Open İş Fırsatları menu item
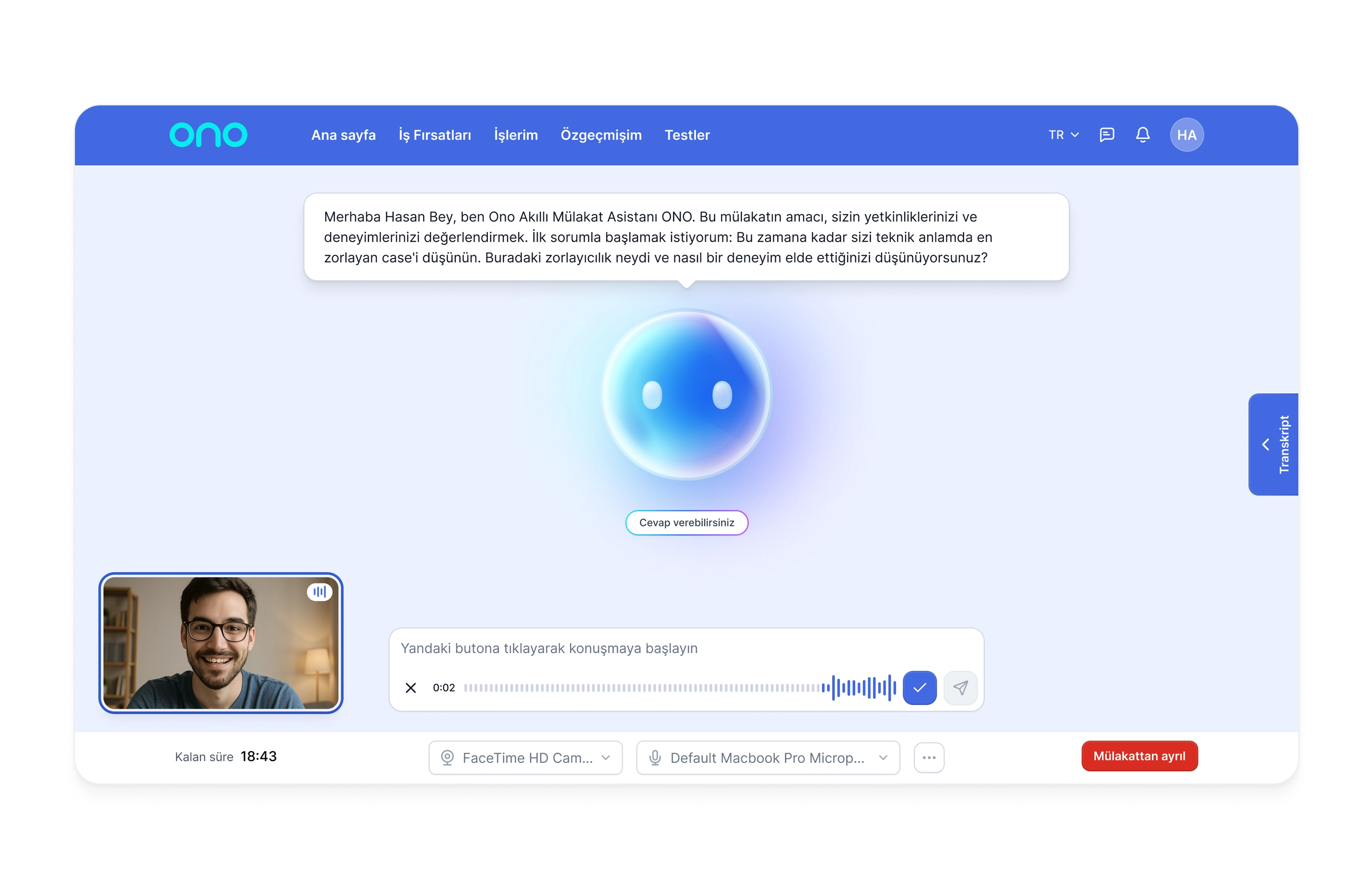This screenshot has height=889, width=1372. point(434,135)
